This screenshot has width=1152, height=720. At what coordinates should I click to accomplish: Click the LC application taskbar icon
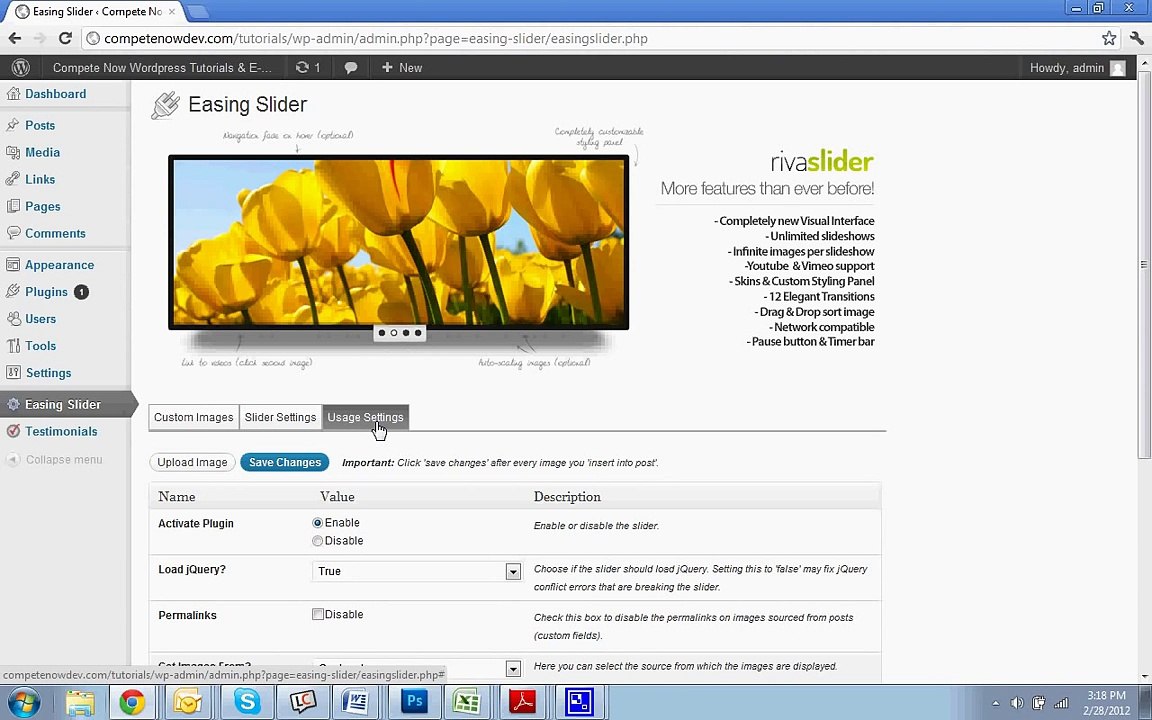pos(302,702)
